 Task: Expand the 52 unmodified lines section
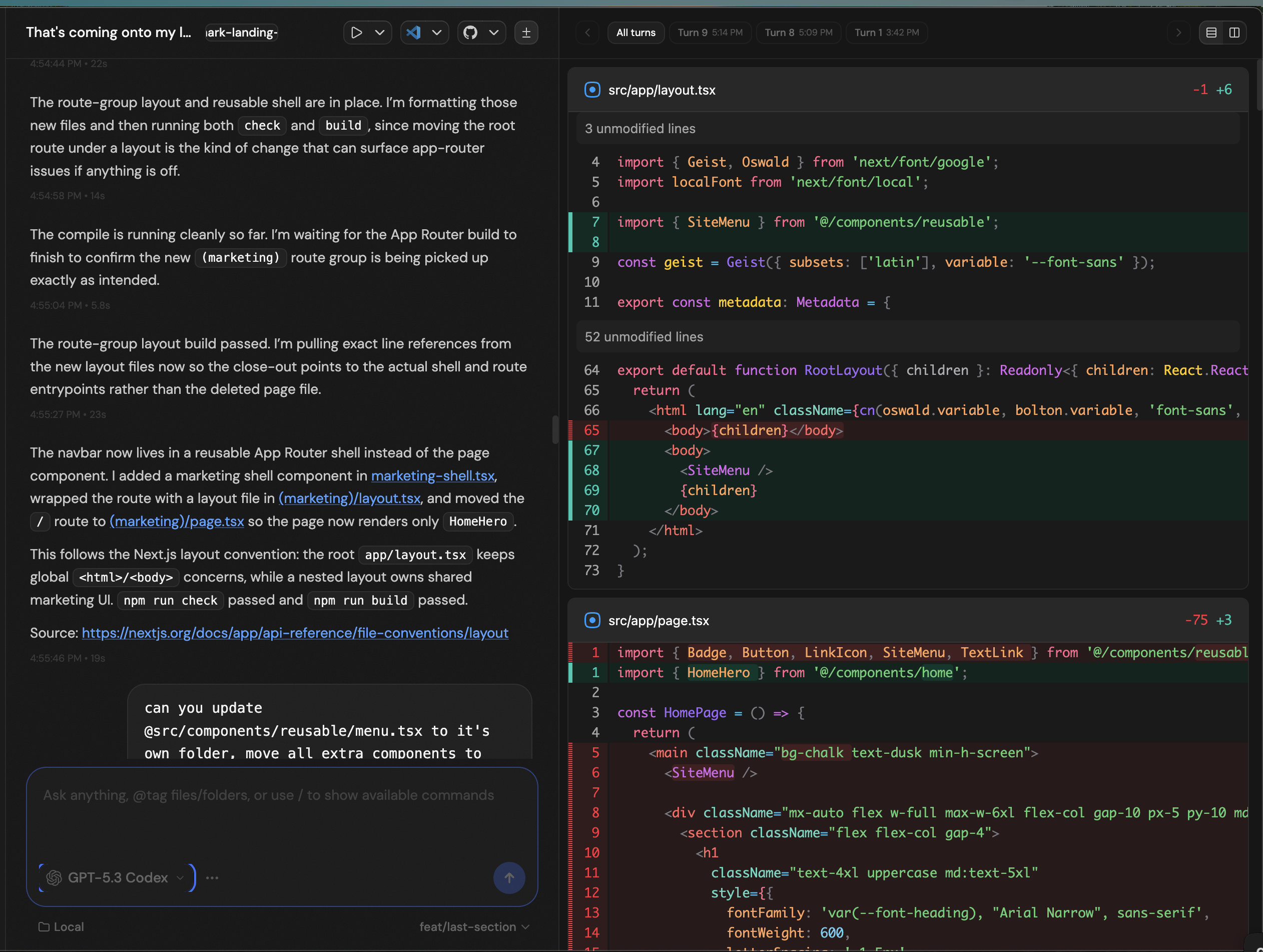click(x=644, y=336)
